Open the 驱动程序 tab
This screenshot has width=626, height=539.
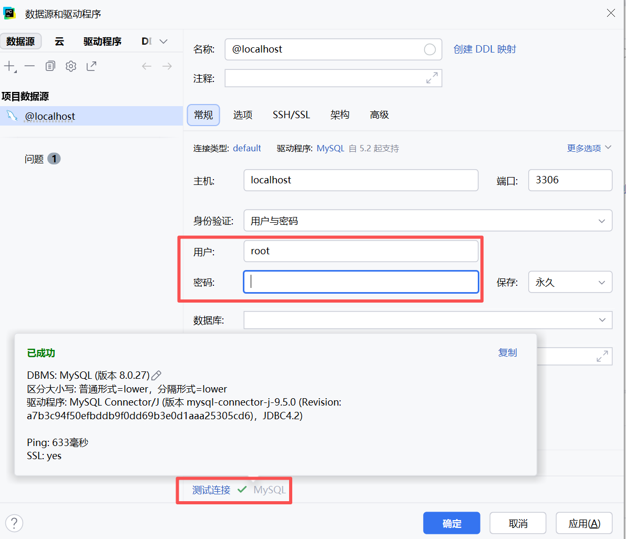[x=102, y=41]
